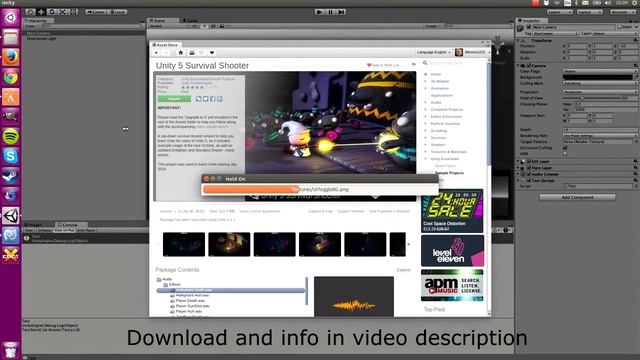Toggle the HDR checkbox
The image size is (640, 360).
click(x=565, y=154)
